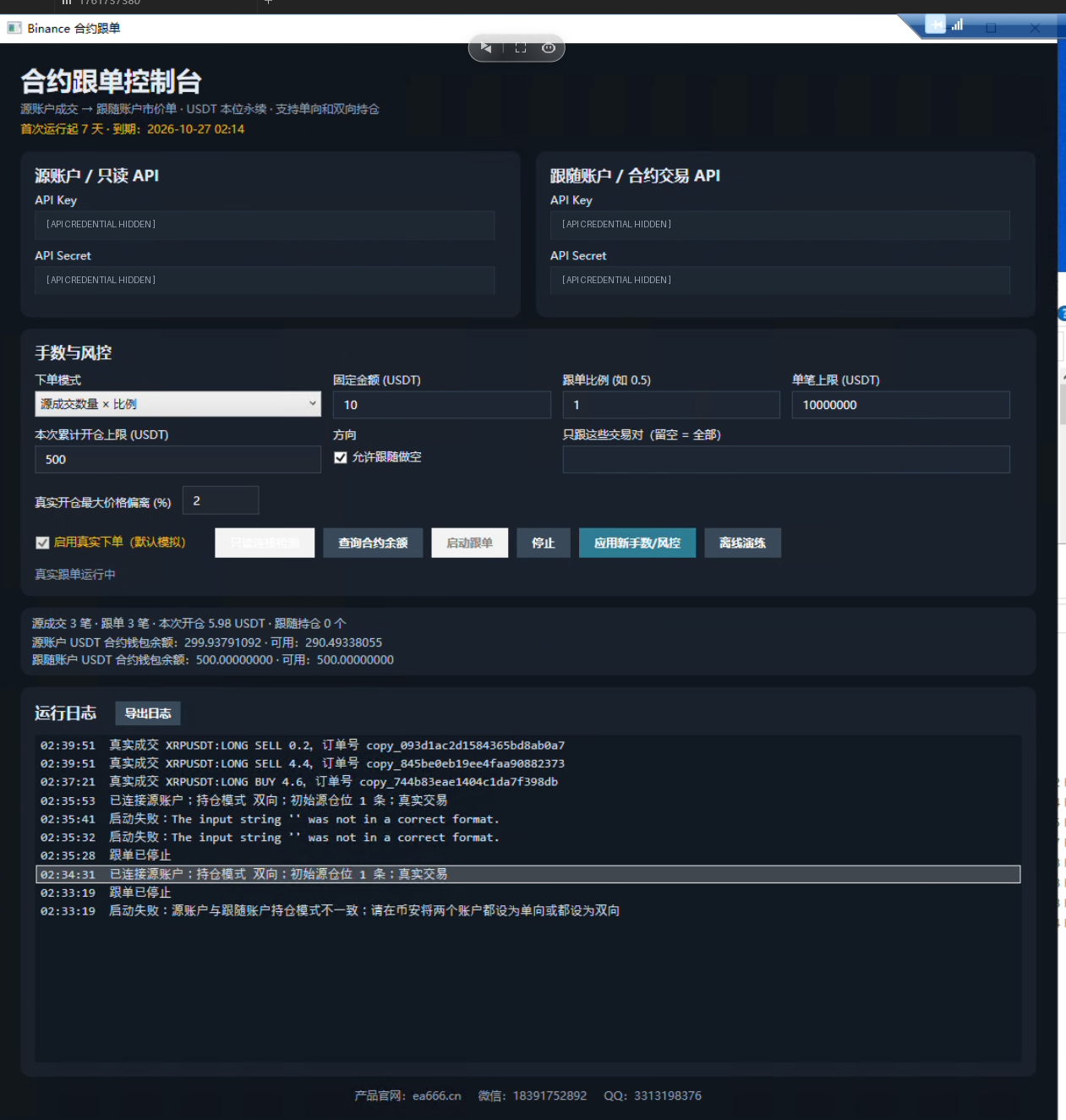Click the 源账户 USDT 合约钱包余额 line
This screenshot has height=1120, width=1066.
click(x=207, y=642)
